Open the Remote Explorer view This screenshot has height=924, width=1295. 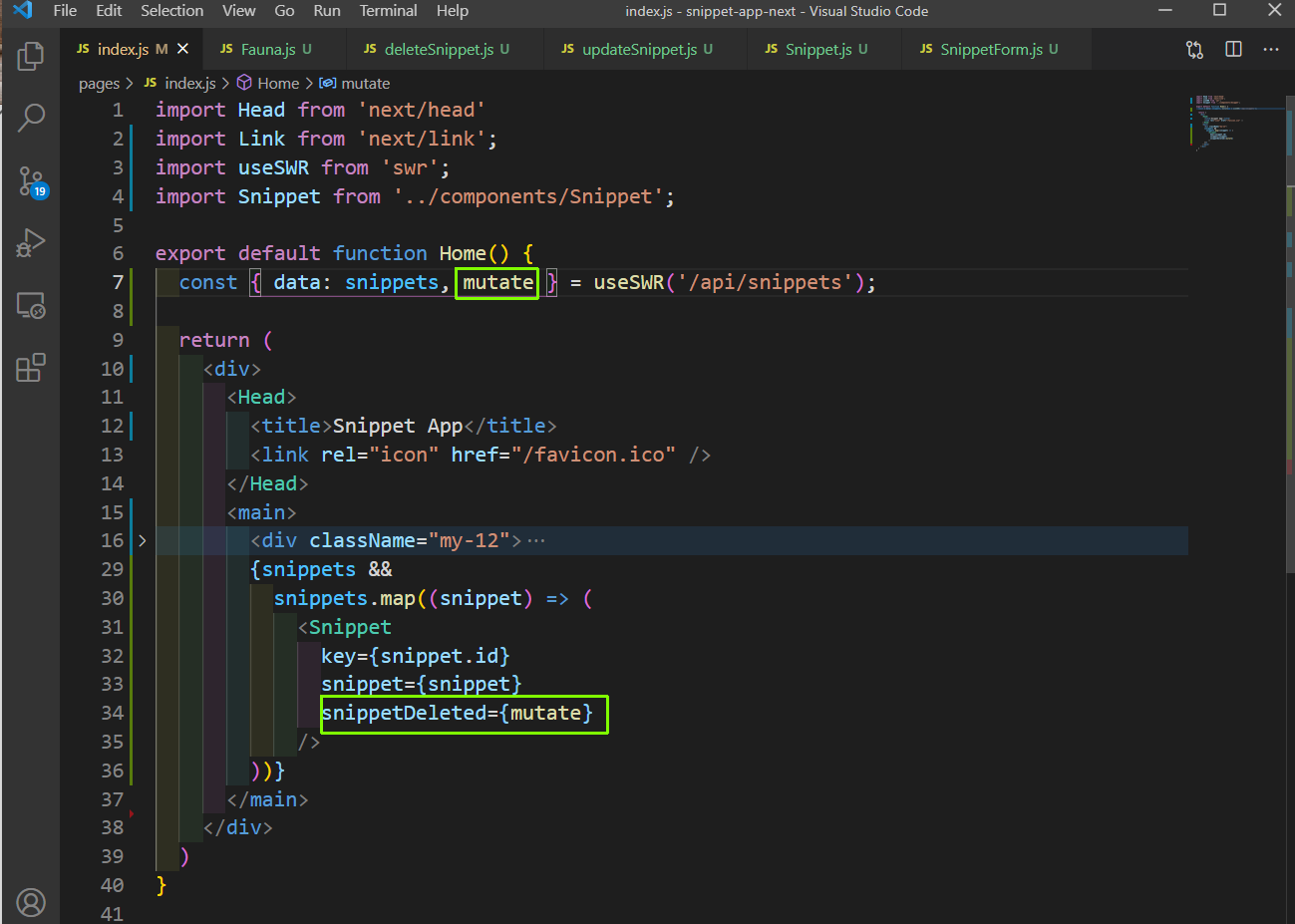[31, 305]
